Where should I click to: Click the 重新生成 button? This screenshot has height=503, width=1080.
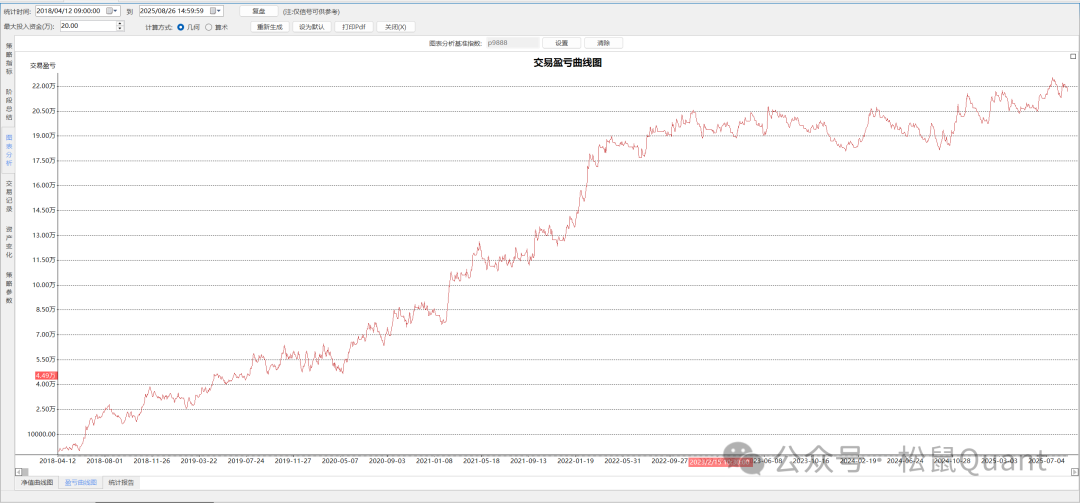pos(269,27)
